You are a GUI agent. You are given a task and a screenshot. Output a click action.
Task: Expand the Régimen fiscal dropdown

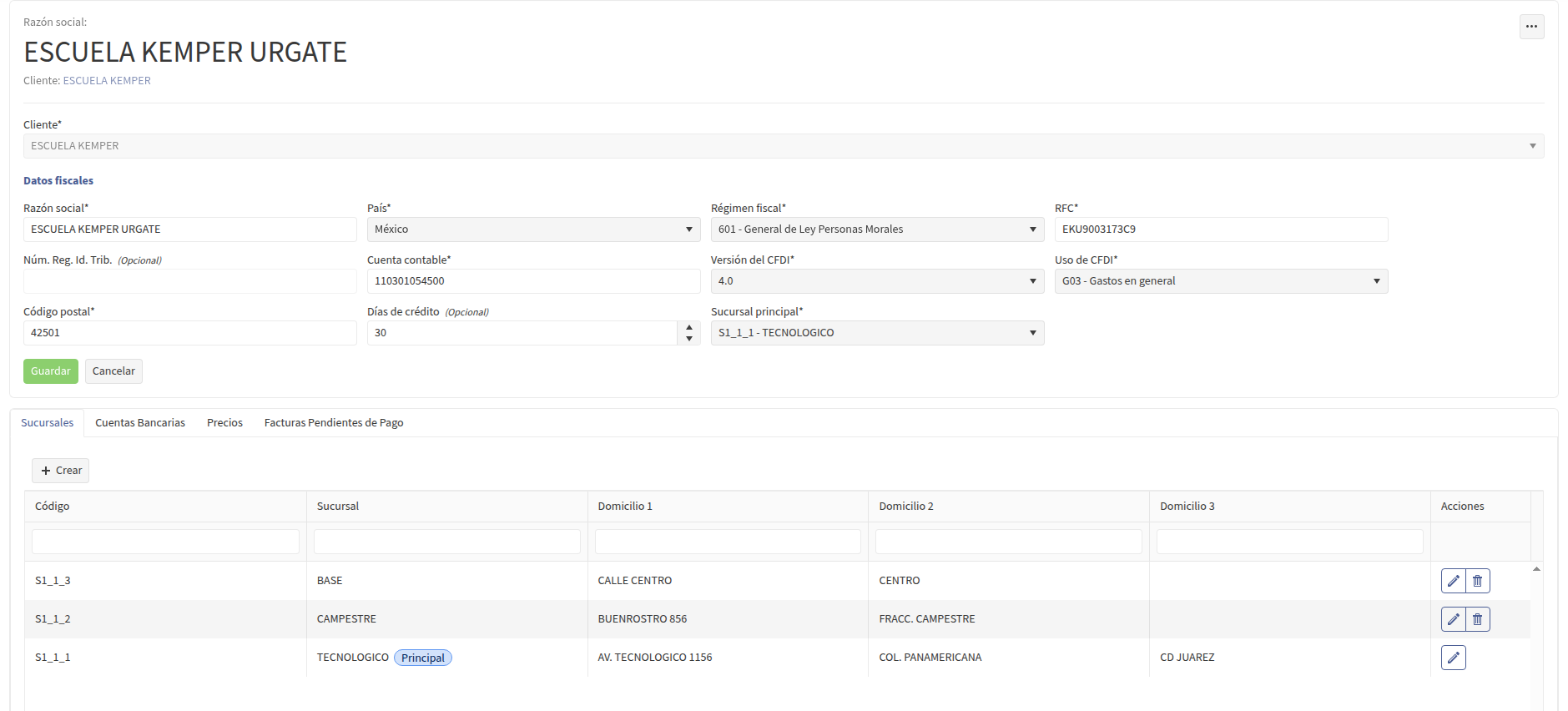point(877,229)
